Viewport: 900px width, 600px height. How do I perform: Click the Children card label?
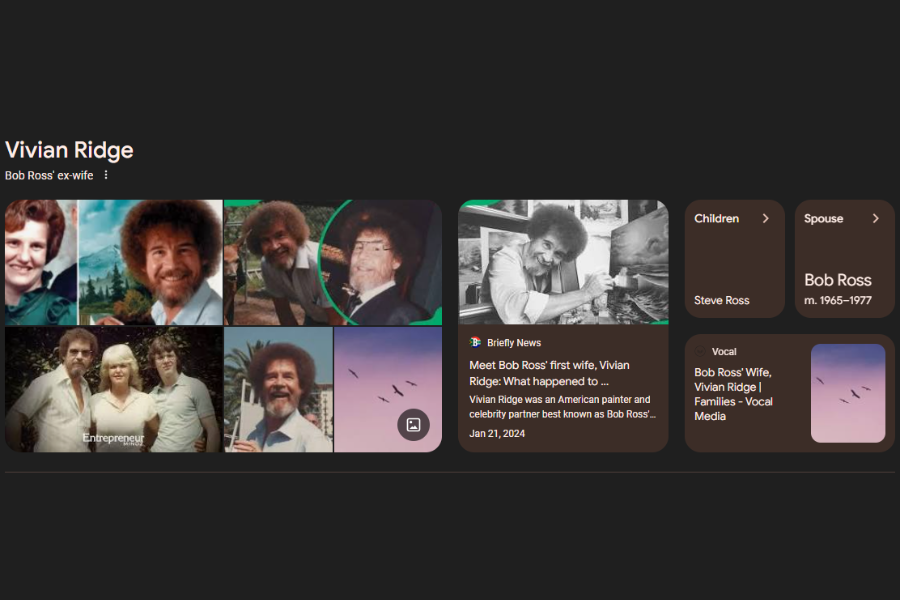tap(716, 218)
